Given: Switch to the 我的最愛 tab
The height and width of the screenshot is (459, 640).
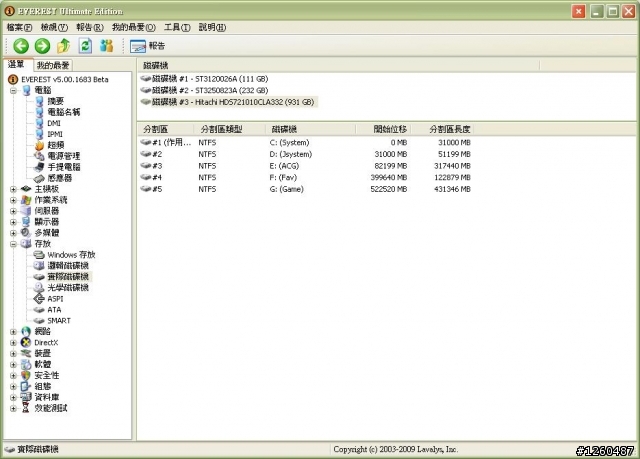Looking at the screenshot, I should tap(53, 65).
